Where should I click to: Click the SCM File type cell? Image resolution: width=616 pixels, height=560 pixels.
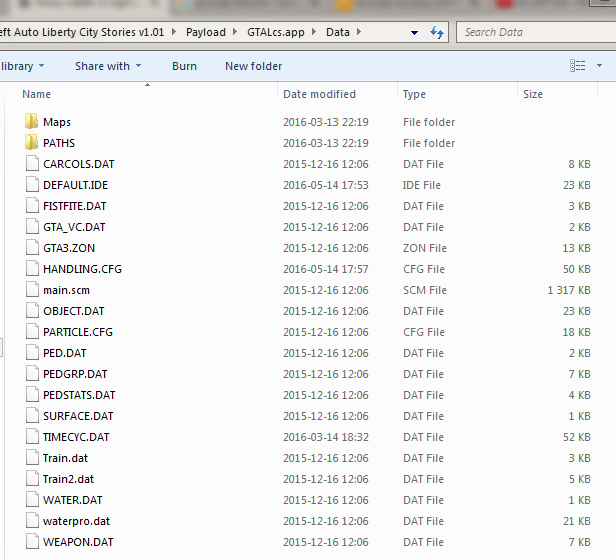click(425, 290)
